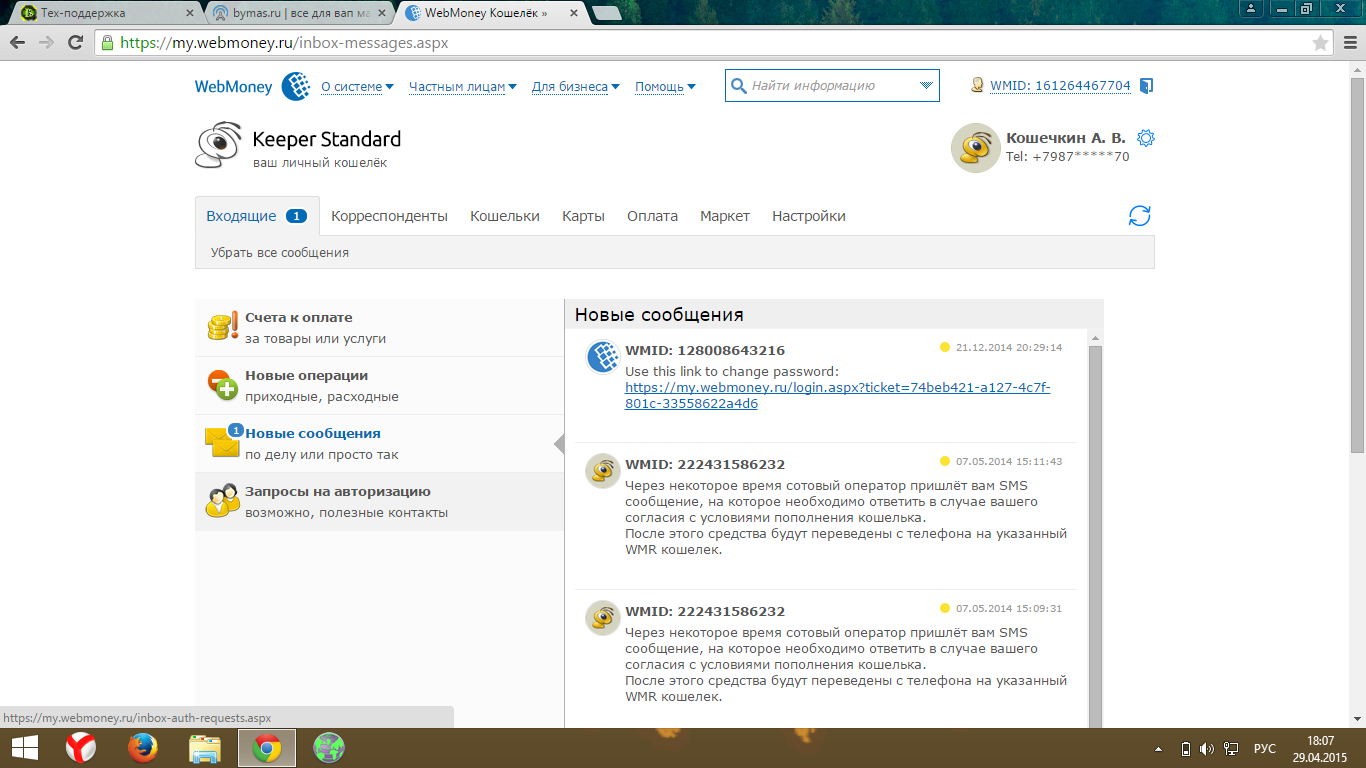1366x768 pixels.
Task: Click the refresh icon near Настройки tab
Action: pyautogui.click(x=1139, y=216)
